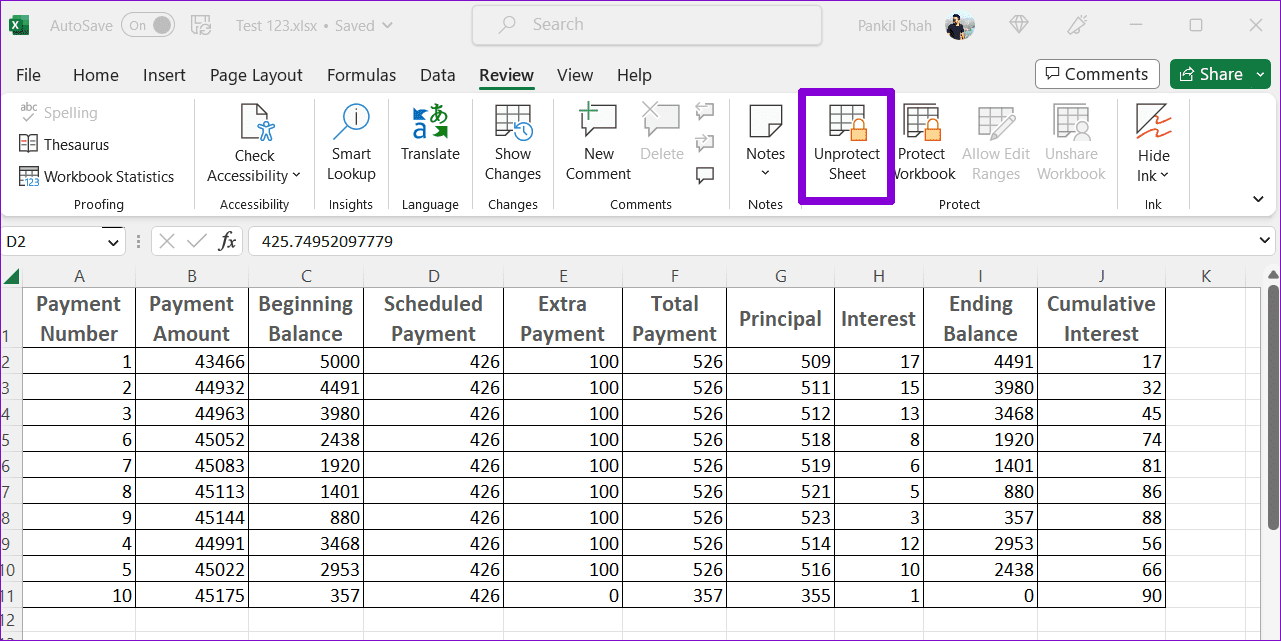The image size is (1281, 641).
Task: Click Ending Balance cell 2953
Action: click(980, 544)
